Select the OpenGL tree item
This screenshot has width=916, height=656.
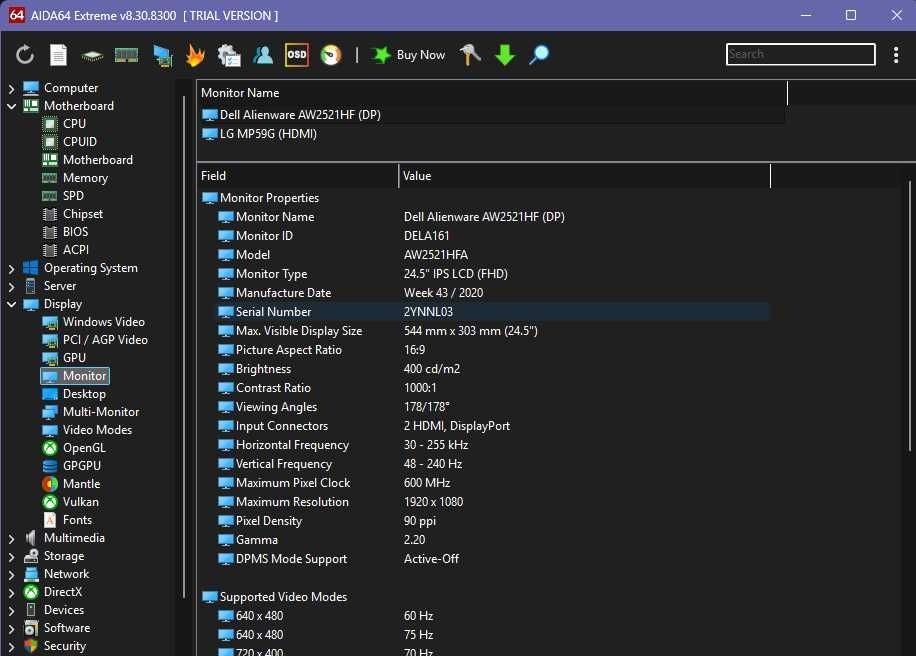point(74,448)
